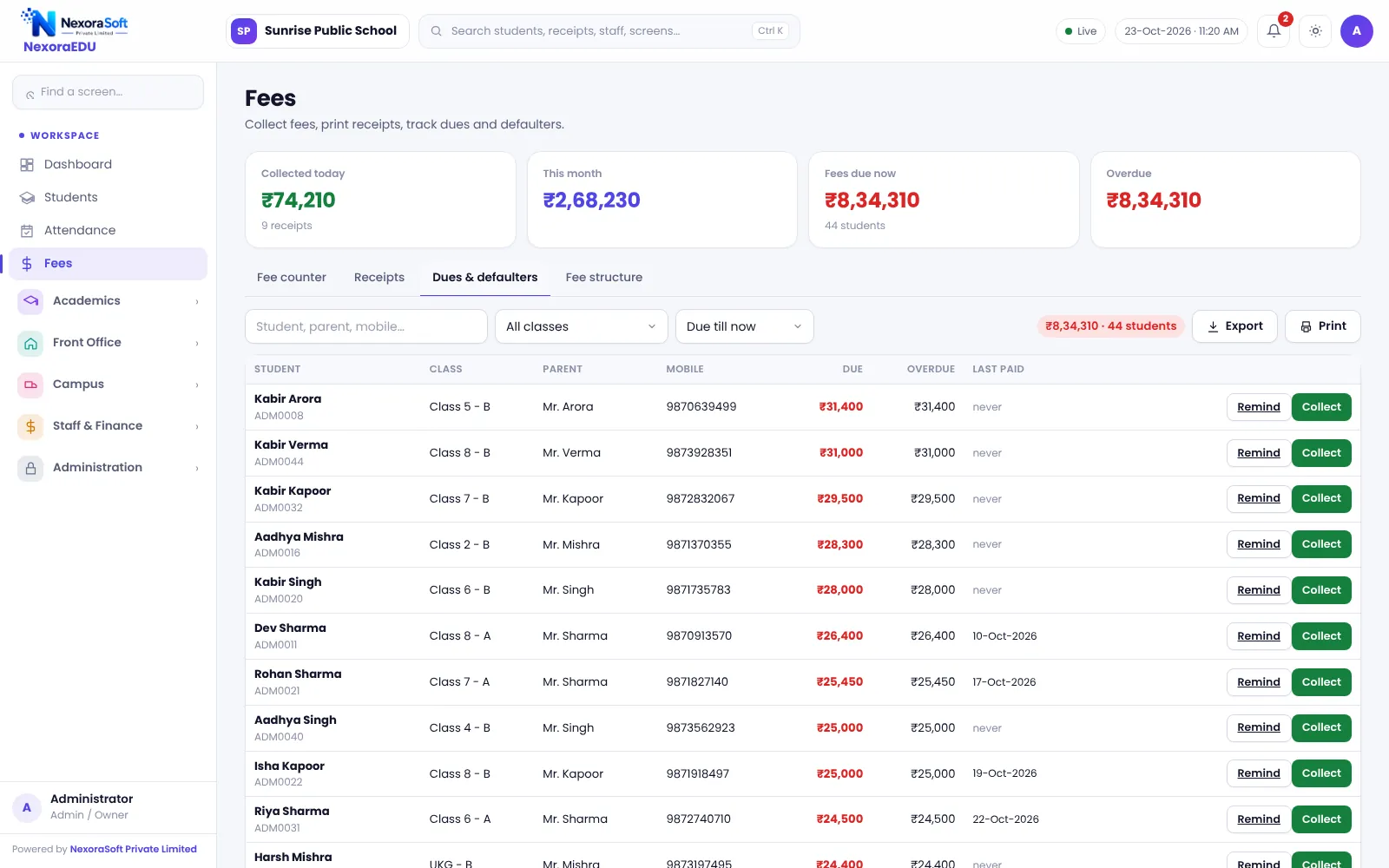Toggle the light/dark theme sun icon

[x=1315, y=31]
